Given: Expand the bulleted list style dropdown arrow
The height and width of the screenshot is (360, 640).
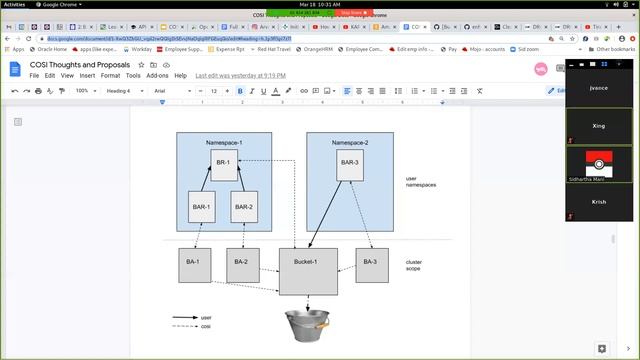Looking at the screenshot, I should [x=443, y=91].
